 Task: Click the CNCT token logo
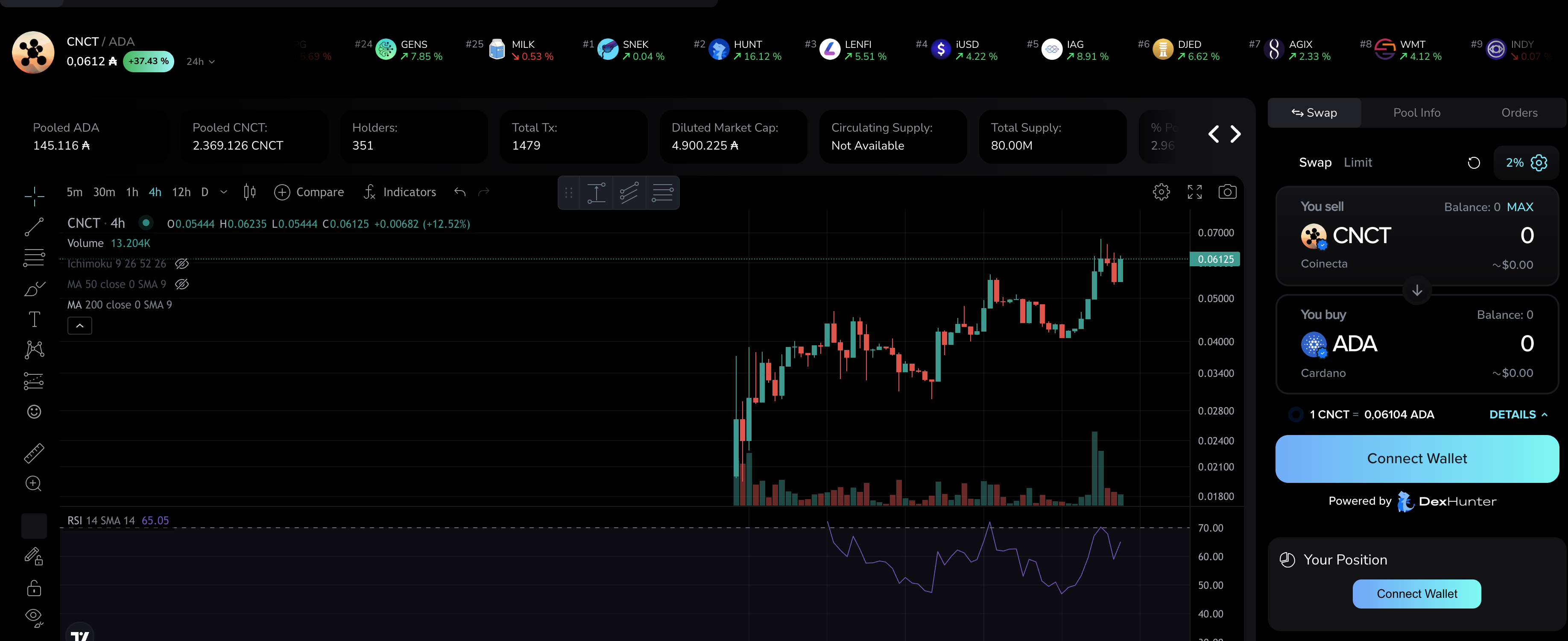pyautogui.click(x=33, y=53)
